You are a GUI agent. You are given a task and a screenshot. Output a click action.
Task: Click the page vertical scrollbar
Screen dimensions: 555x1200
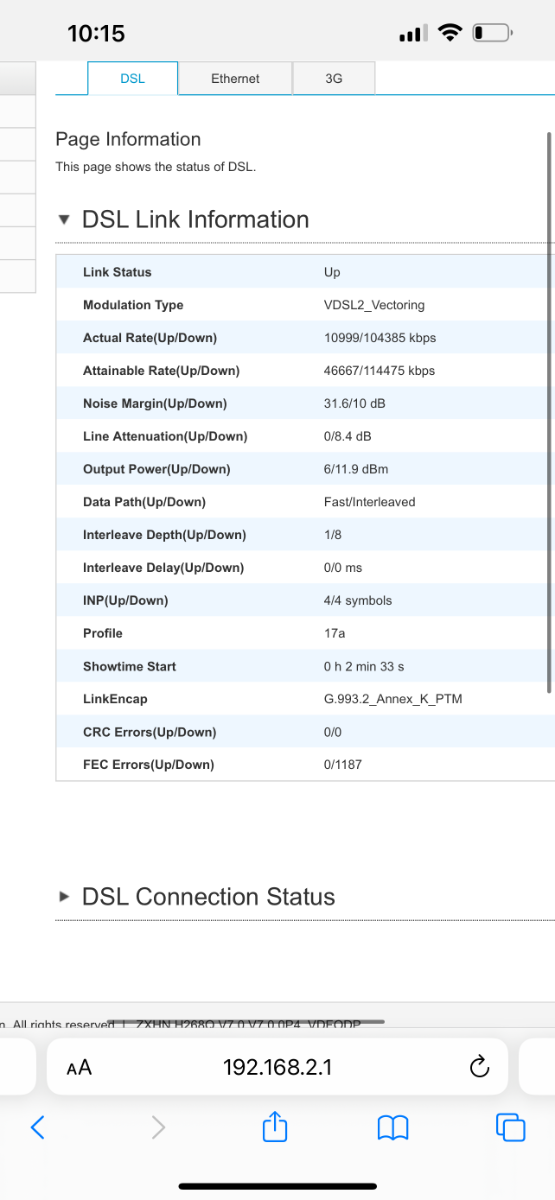[x=549, y=410]
